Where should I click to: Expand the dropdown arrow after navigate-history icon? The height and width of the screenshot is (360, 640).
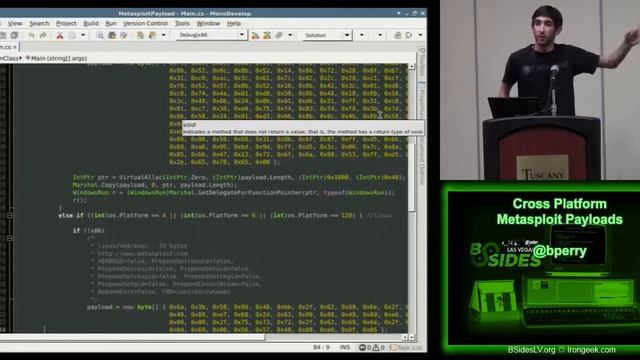tap(164, 36)
